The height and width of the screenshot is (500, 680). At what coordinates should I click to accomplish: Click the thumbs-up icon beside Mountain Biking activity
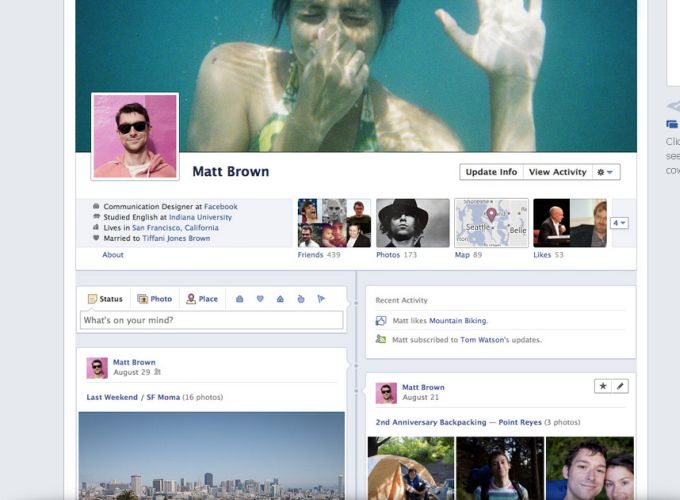[381, 321]
